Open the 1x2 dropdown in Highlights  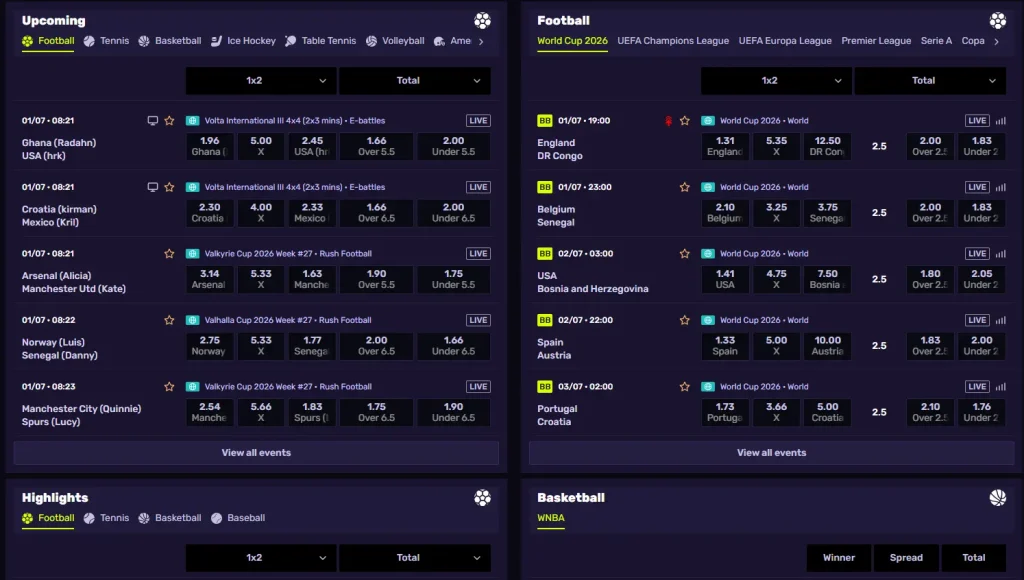[x=261, y=558]
